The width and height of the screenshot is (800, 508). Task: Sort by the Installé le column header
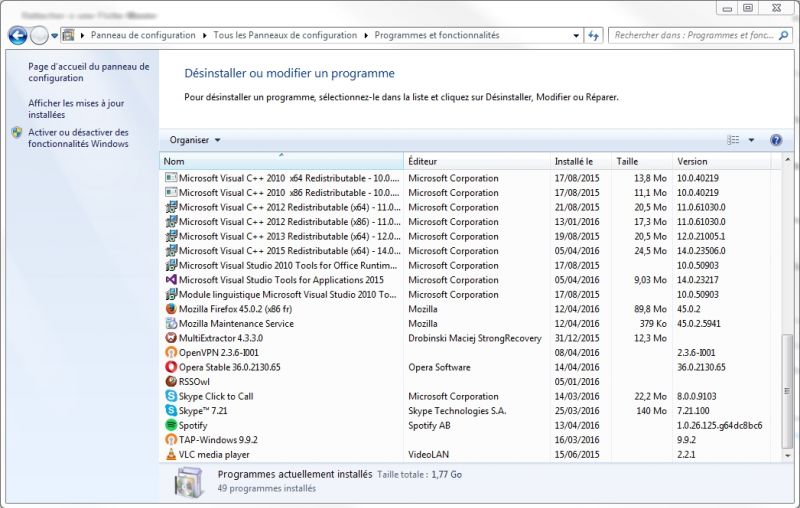[x=581, y=161]
